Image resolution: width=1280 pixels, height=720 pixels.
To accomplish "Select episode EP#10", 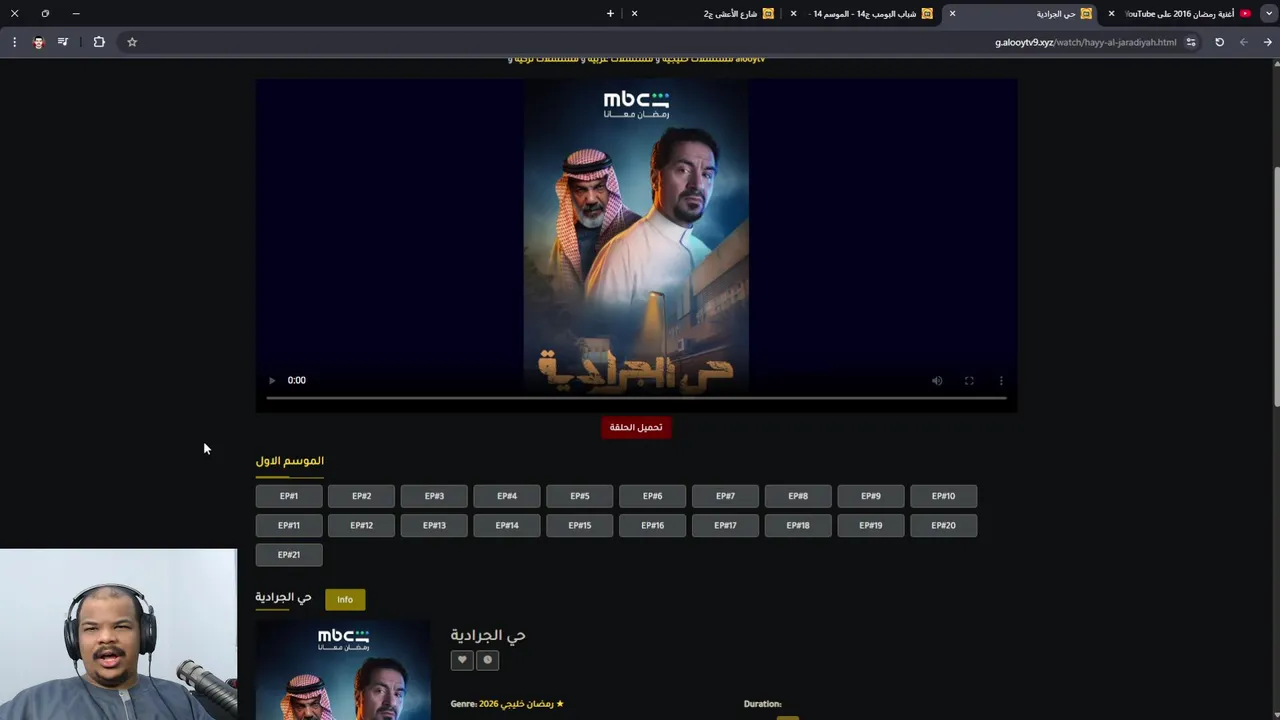I will pos(943,496).
